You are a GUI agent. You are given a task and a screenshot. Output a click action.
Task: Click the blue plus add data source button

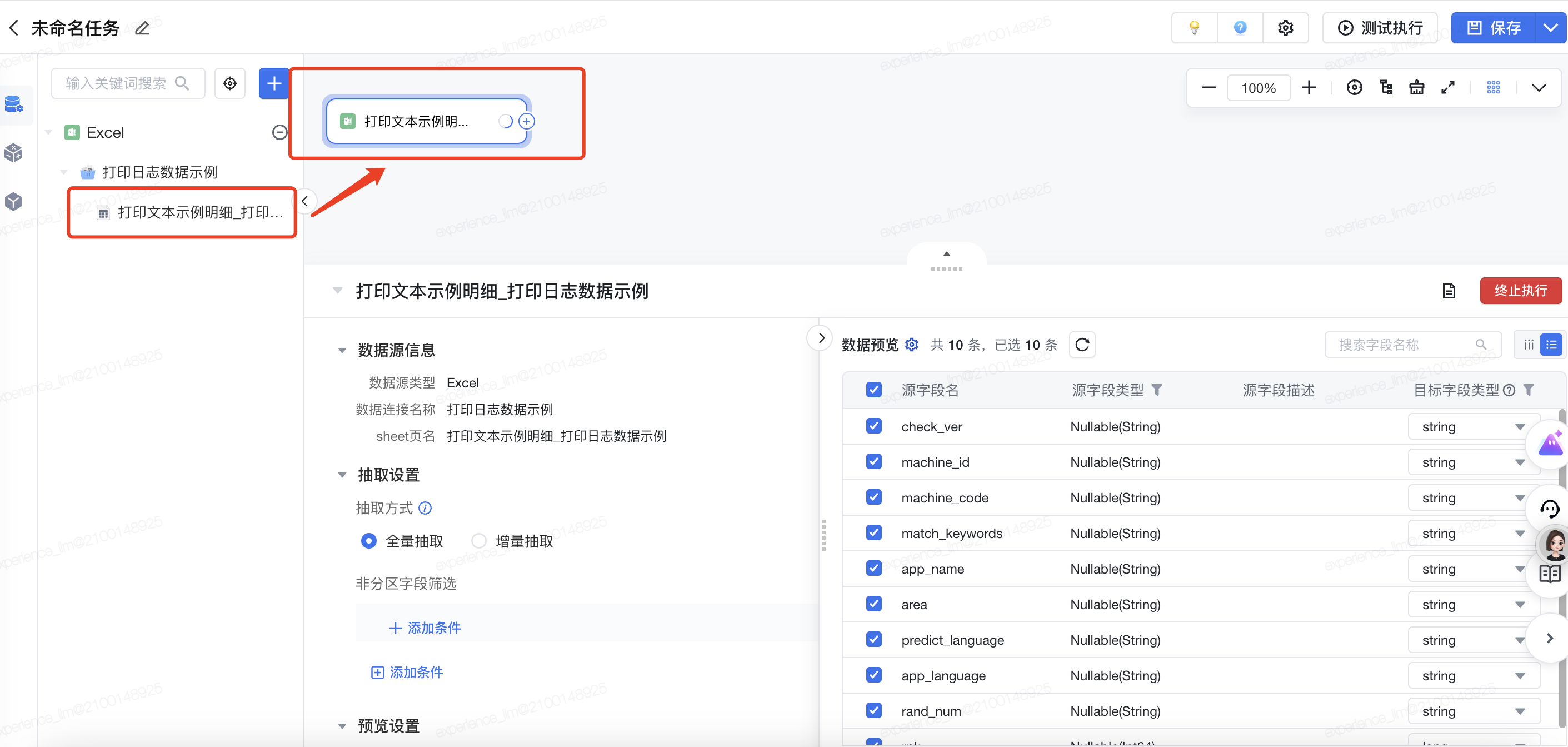point(273,83)
